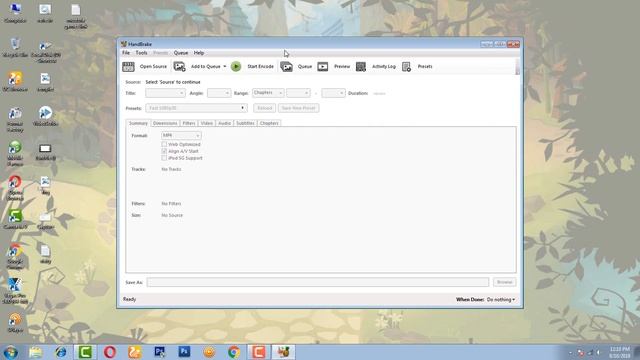
Task: Open the Help menu
Action: (x=199, y=53)
